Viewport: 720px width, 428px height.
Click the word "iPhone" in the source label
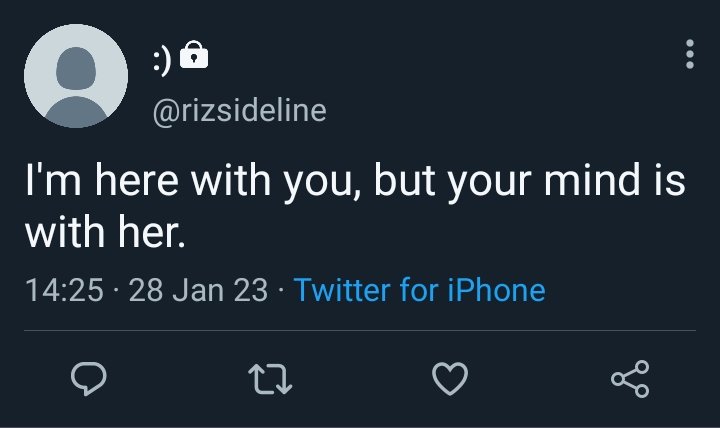point(496,290)
